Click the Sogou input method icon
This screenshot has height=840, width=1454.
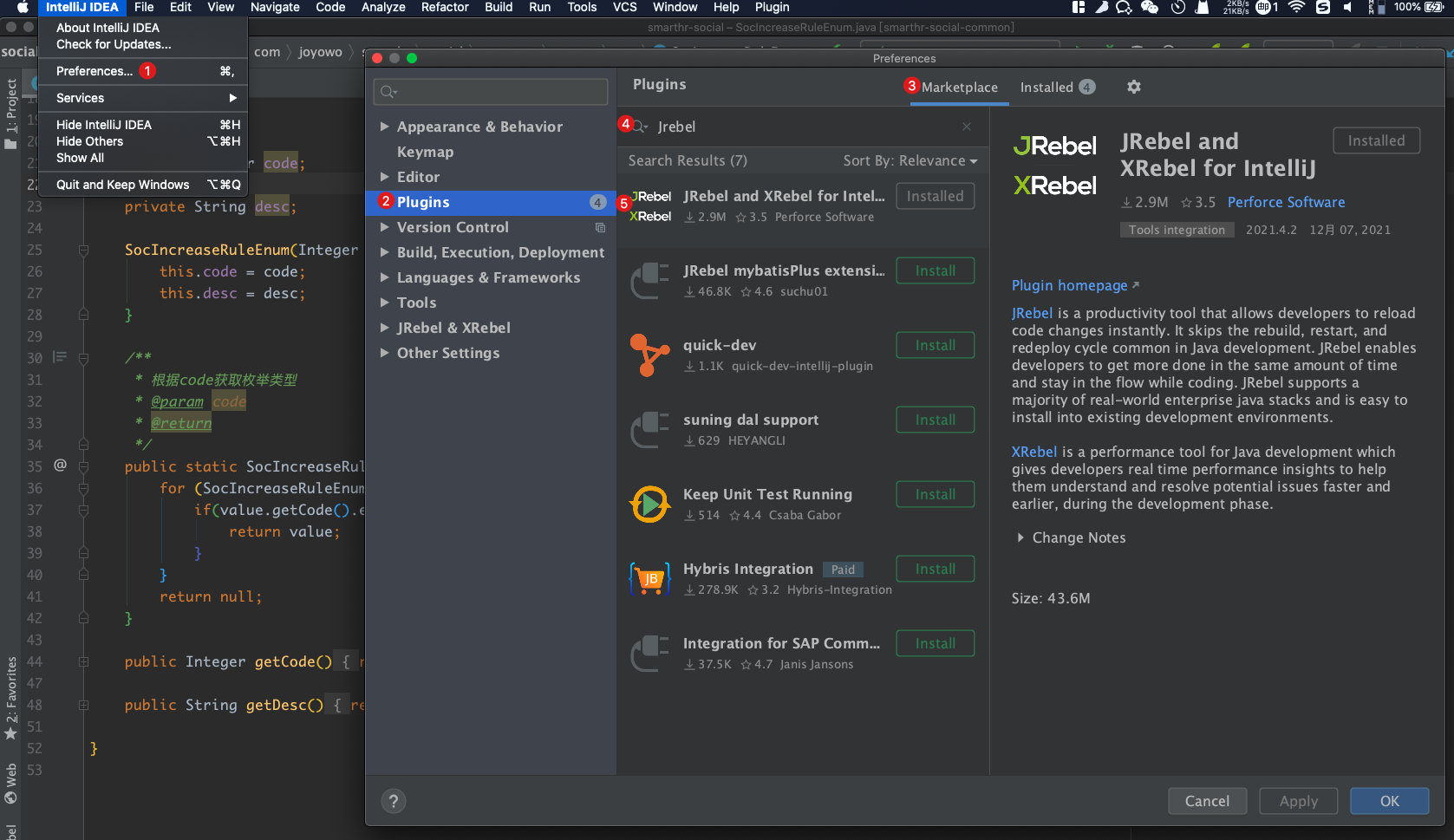(1322, 7)
